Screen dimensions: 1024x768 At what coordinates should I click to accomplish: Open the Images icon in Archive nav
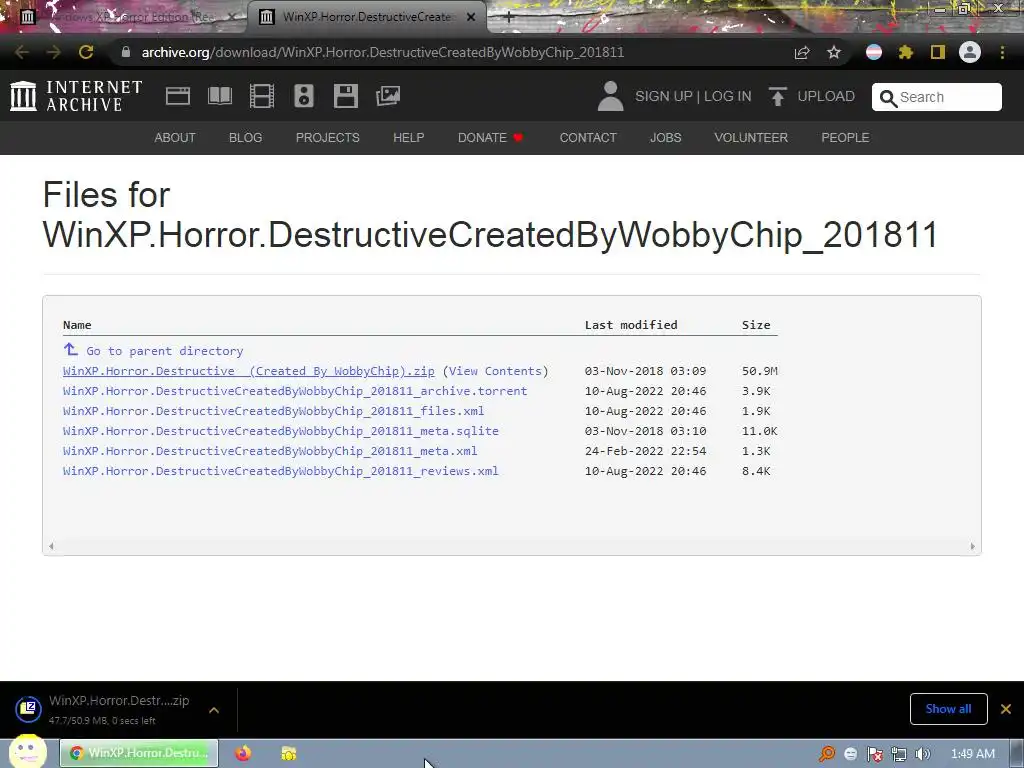[388, 96]
